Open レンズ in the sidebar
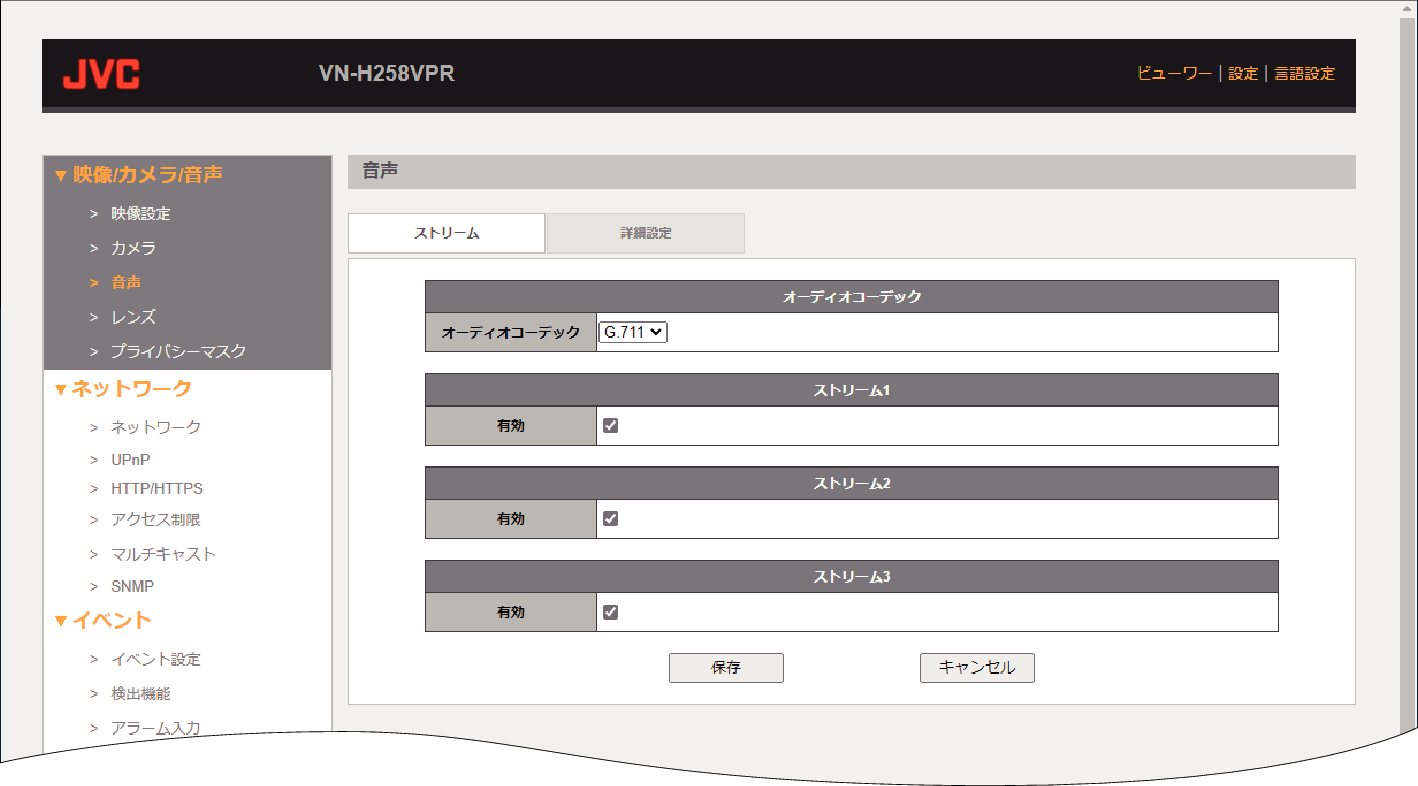 click(133, 317)
